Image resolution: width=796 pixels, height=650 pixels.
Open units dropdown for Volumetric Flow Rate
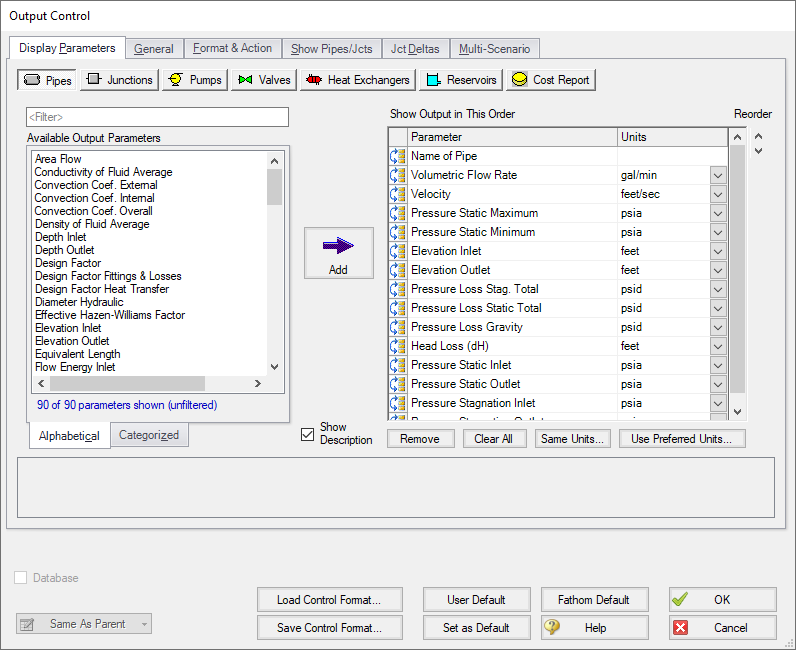coord(717,175)
